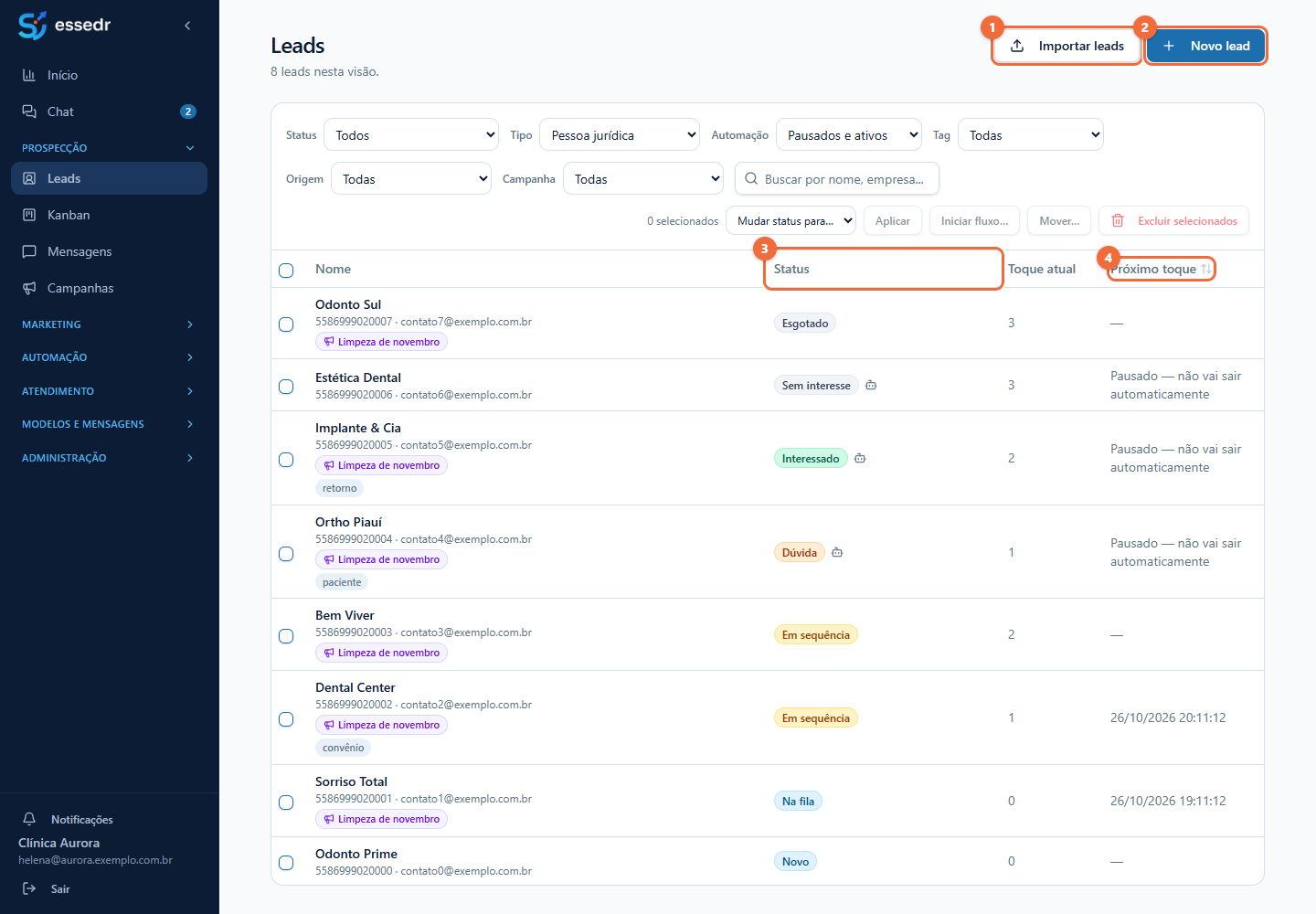Click the Chat bubble icon

pyautogui.click(x=29, y=112)
